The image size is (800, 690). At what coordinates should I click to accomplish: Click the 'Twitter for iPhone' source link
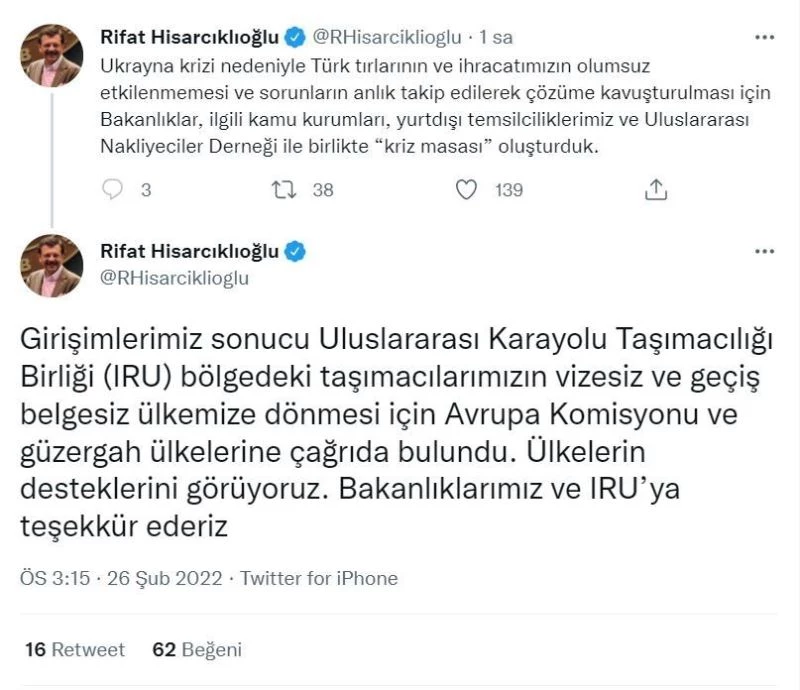319,578
